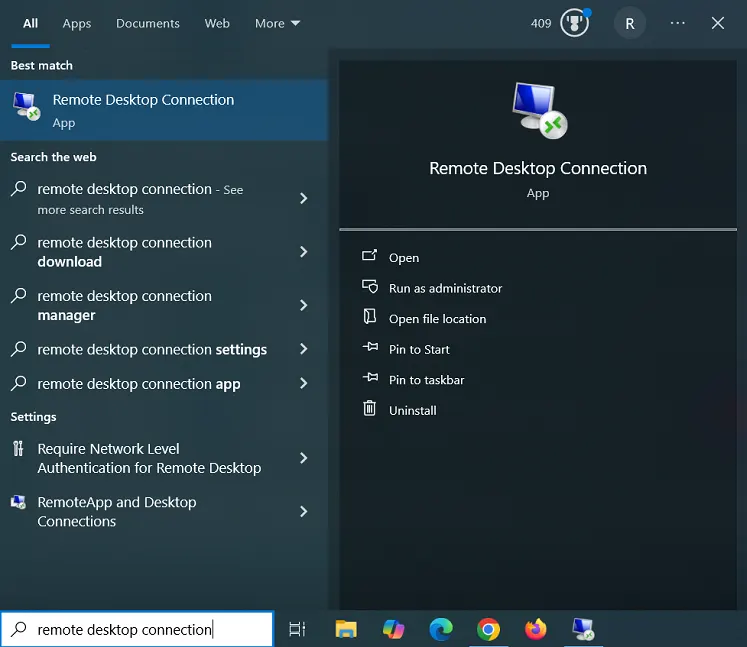
Task: Click the 'Remote Desktop Connection' title in details pane
Action: pyautogui.click(x=538, y=168)
